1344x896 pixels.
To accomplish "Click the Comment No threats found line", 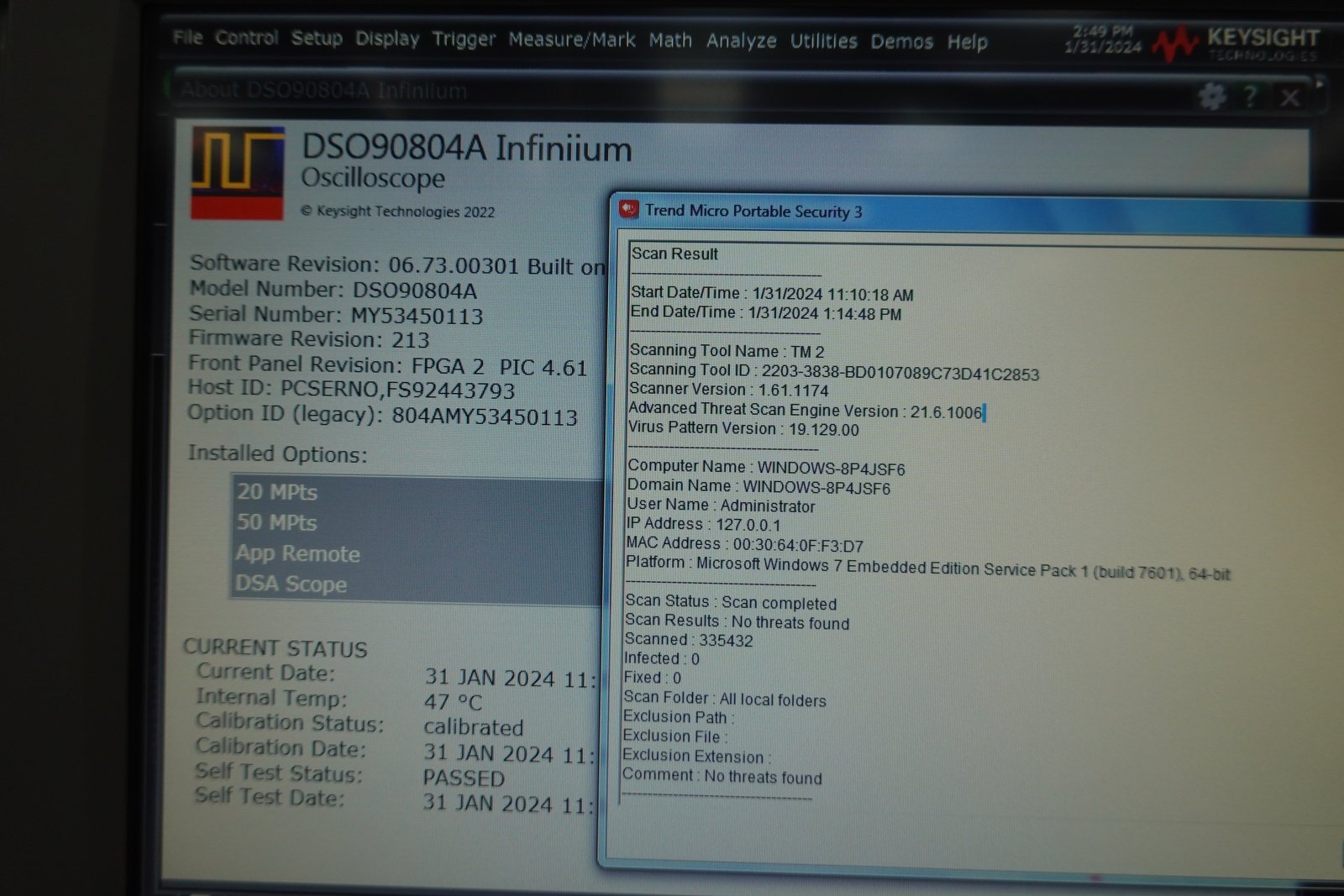I will coord(722,776).
